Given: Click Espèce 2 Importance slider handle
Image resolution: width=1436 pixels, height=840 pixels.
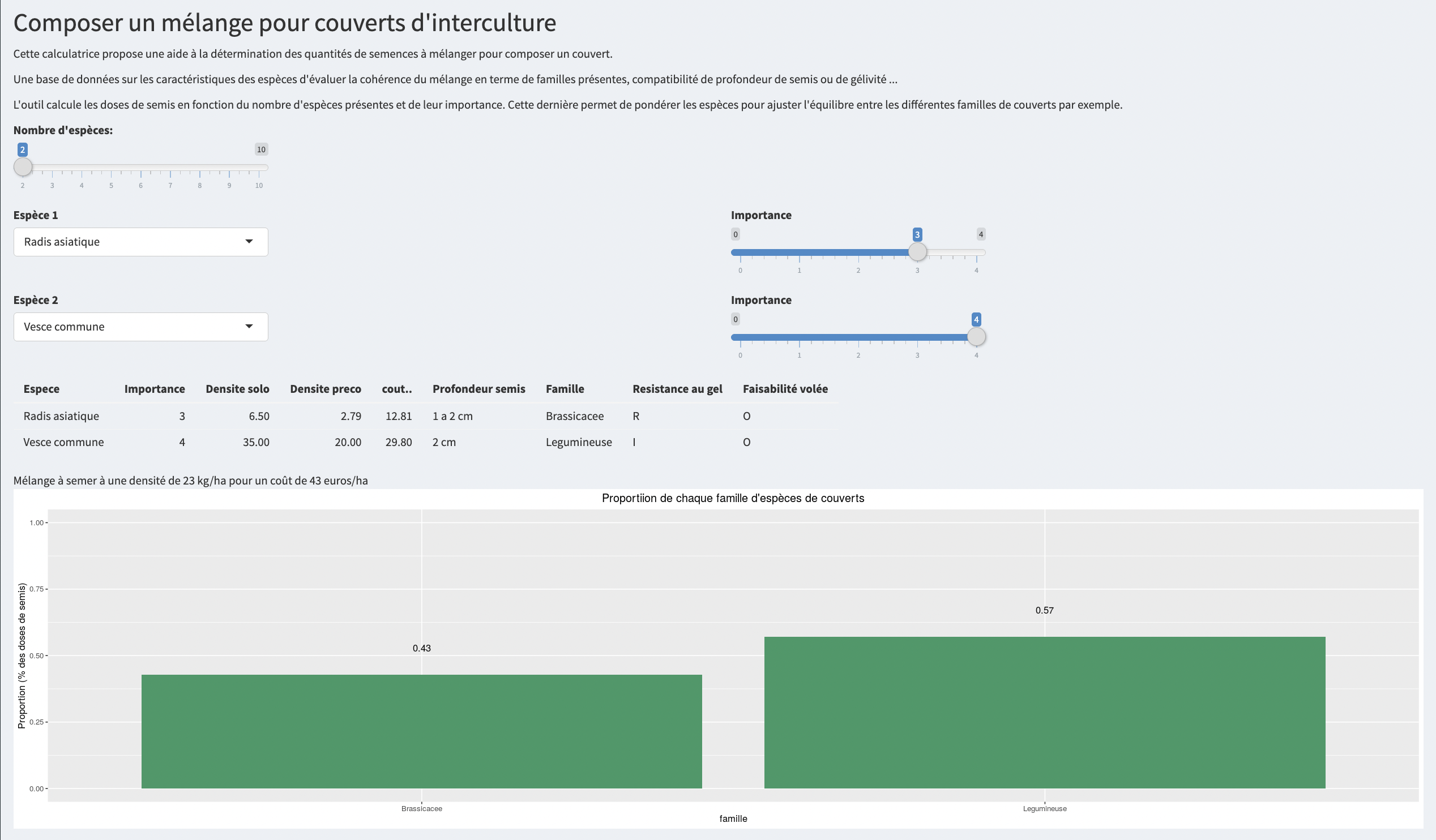Looking at the screenshot, I should (976, 337).
